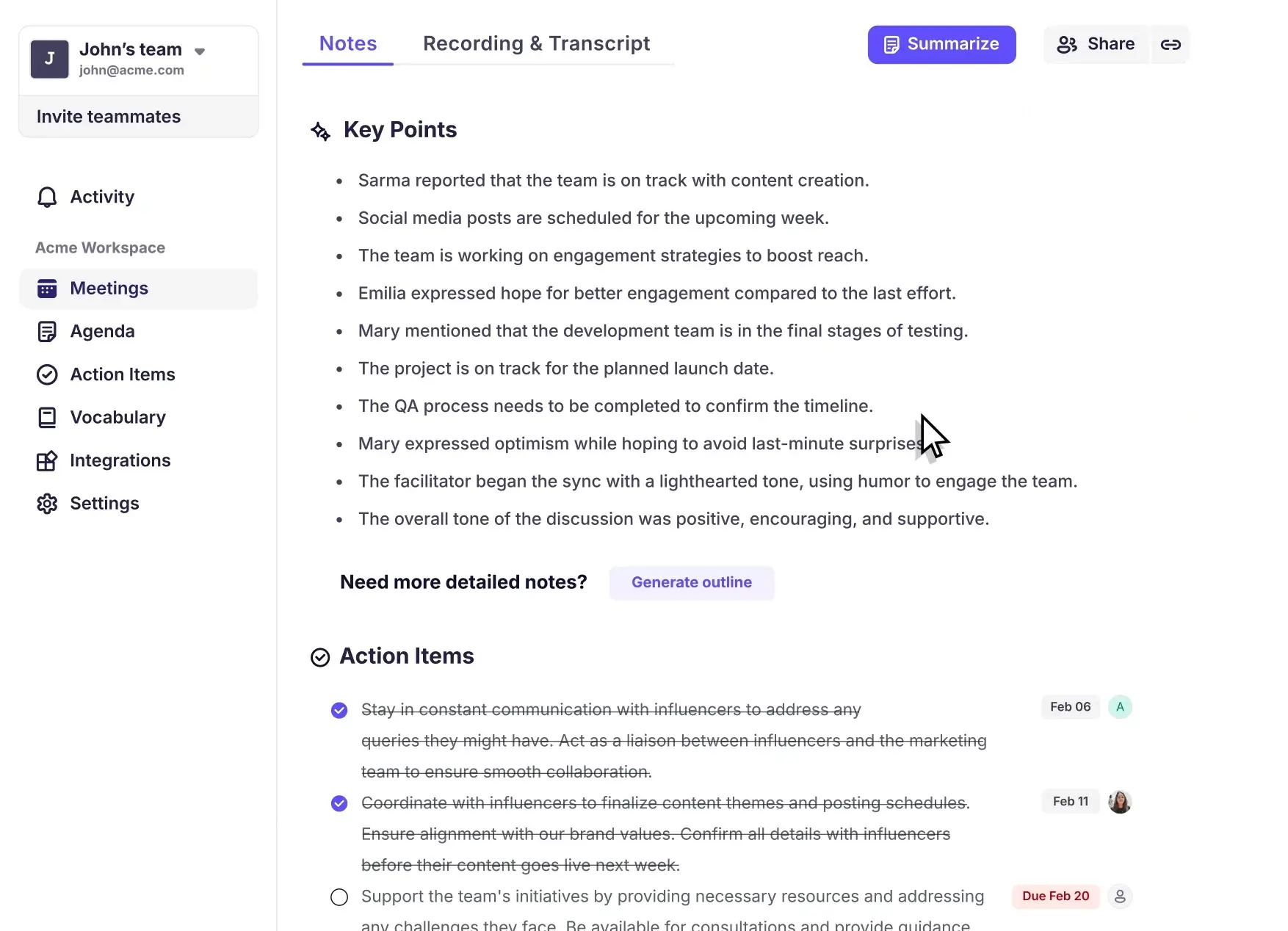Click the Share people icon
The width and height of the screenshot is (1288, 931).
click(x=1067, y=44)
